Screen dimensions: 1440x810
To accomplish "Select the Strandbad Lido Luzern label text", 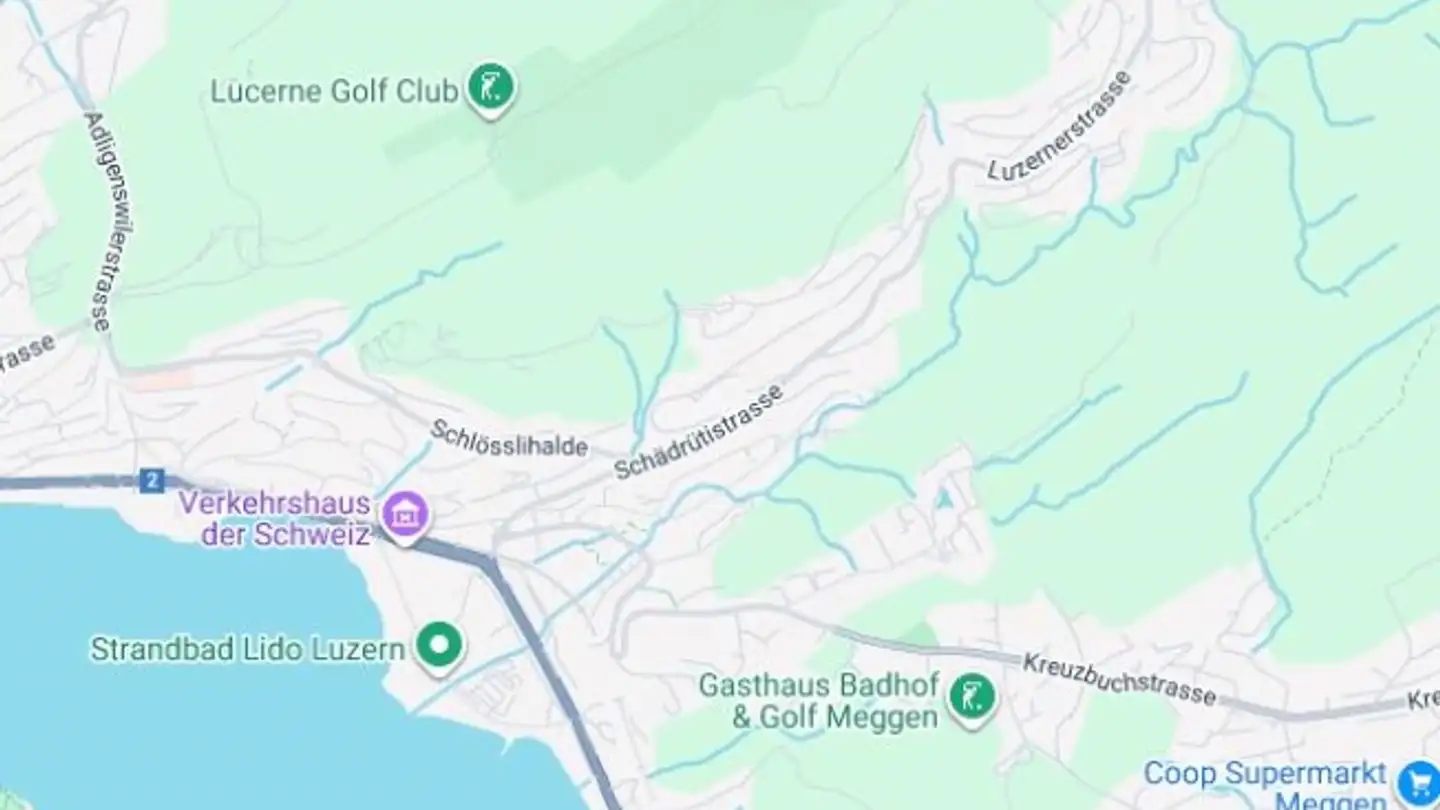I will click(248, 650).
